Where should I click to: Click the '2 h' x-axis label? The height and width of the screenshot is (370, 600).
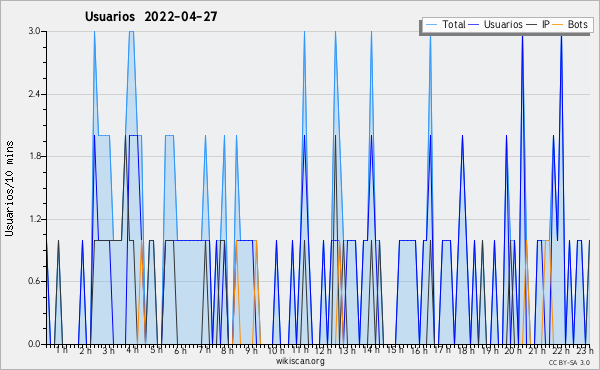pos(85,350)
